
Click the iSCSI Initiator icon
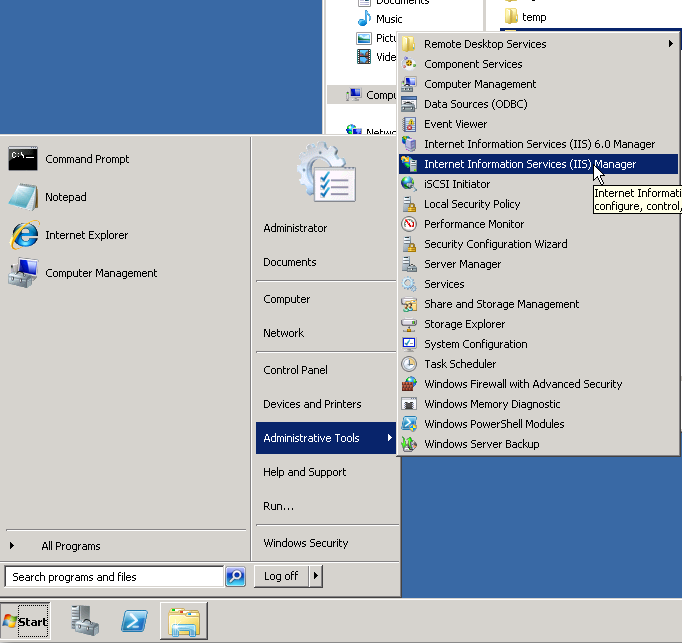(x=409, y=184)
